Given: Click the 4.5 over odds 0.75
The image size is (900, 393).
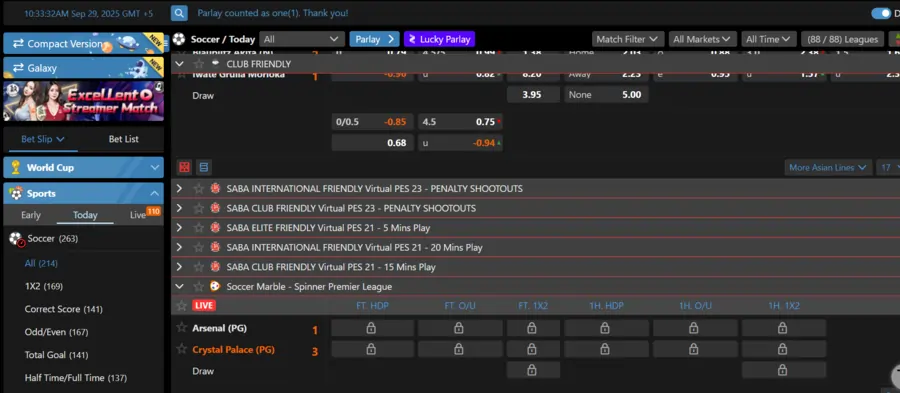Looking at the screenshot, I should pyautogui.click(x=460, y=122).
